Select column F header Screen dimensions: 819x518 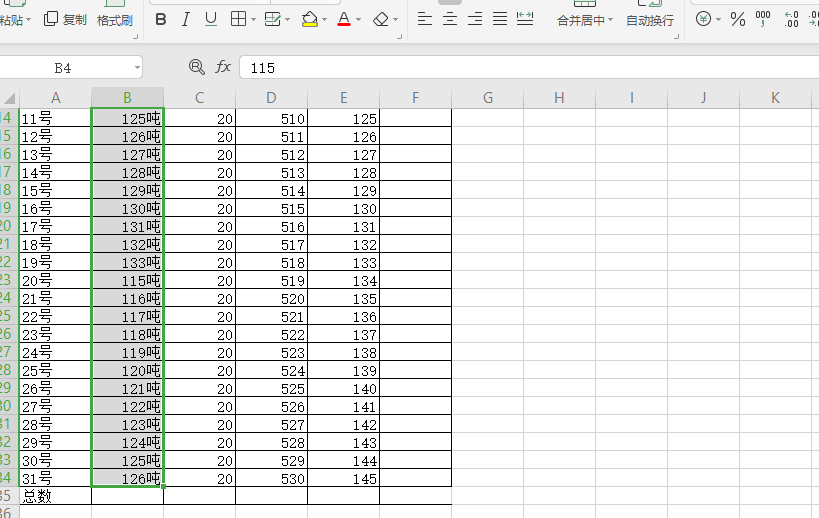[416, 98]
